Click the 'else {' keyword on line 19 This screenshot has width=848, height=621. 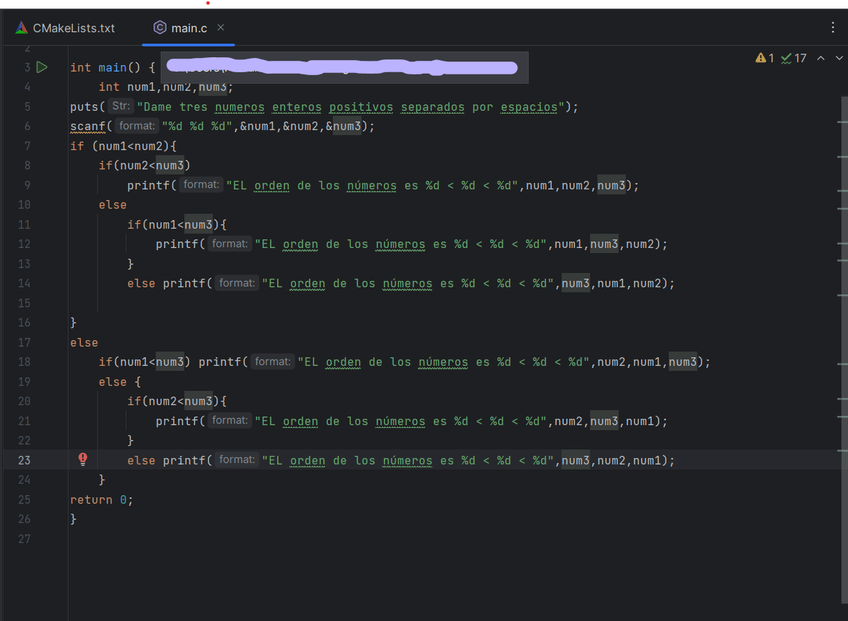click(x=112, y=382)
